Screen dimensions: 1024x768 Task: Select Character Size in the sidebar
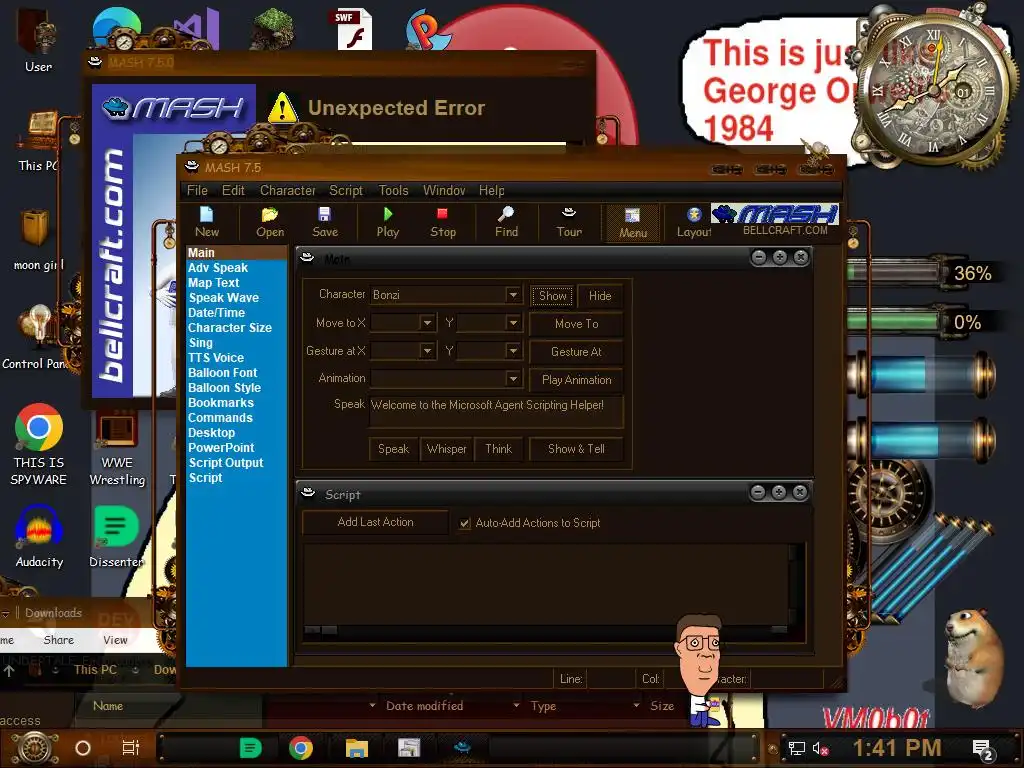[229, 328]
